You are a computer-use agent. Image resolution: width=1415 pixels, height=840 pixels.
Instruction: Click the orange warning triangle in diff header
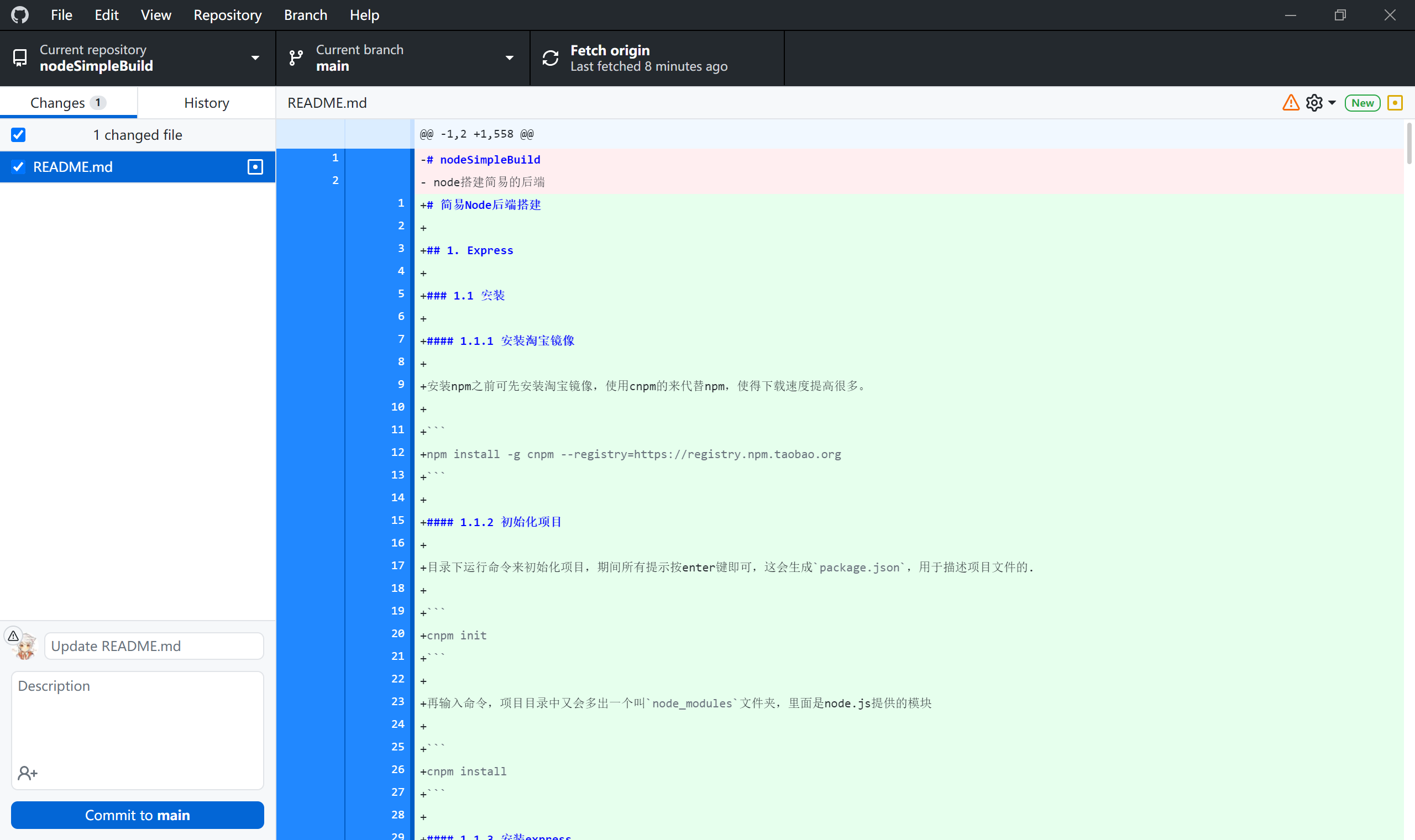pos(1291,102)
